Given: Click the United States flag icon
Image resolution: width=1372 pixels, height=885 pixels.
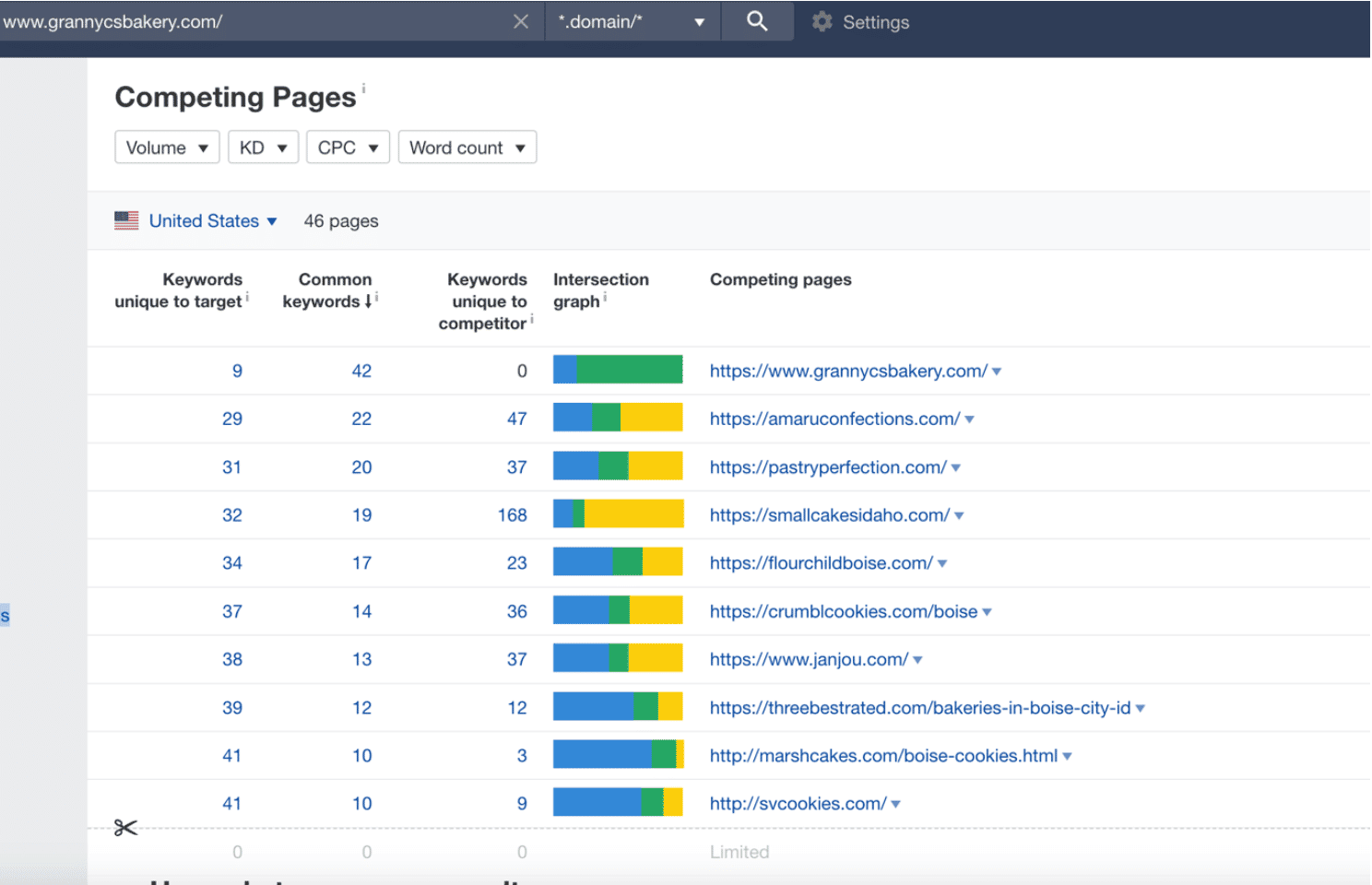Looking at the screenshot, I should [x=126, y=220].
